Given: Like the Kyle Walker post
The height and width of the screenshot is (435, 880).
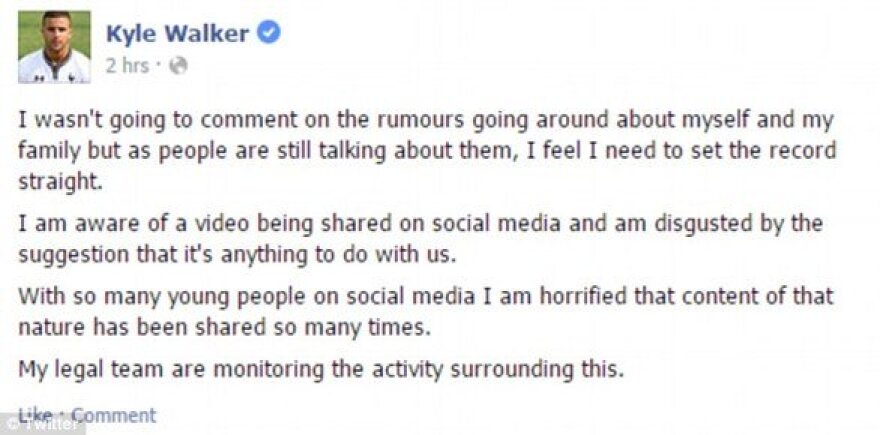Looking at the screenshot, I should (x=36, y=413).
